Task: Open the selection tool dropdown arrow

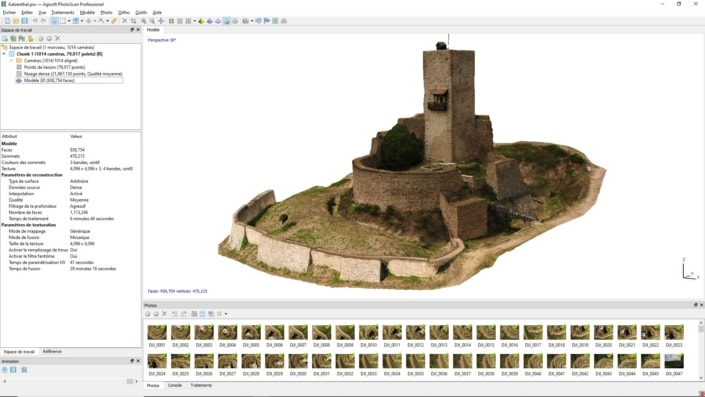Action: 69,21
